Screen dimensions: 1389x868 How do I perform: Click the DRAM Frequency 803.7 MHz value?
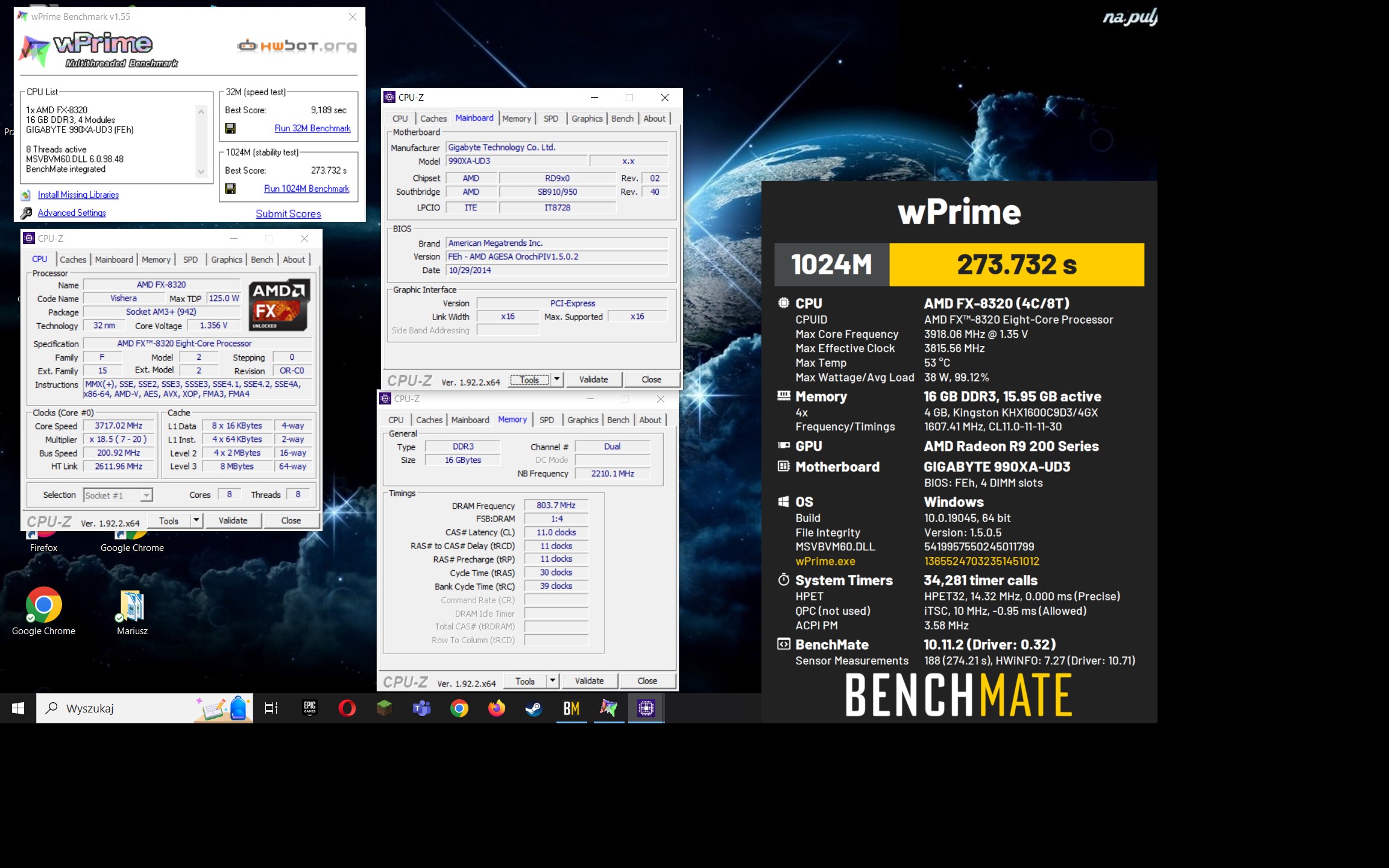tap(556, 505)
